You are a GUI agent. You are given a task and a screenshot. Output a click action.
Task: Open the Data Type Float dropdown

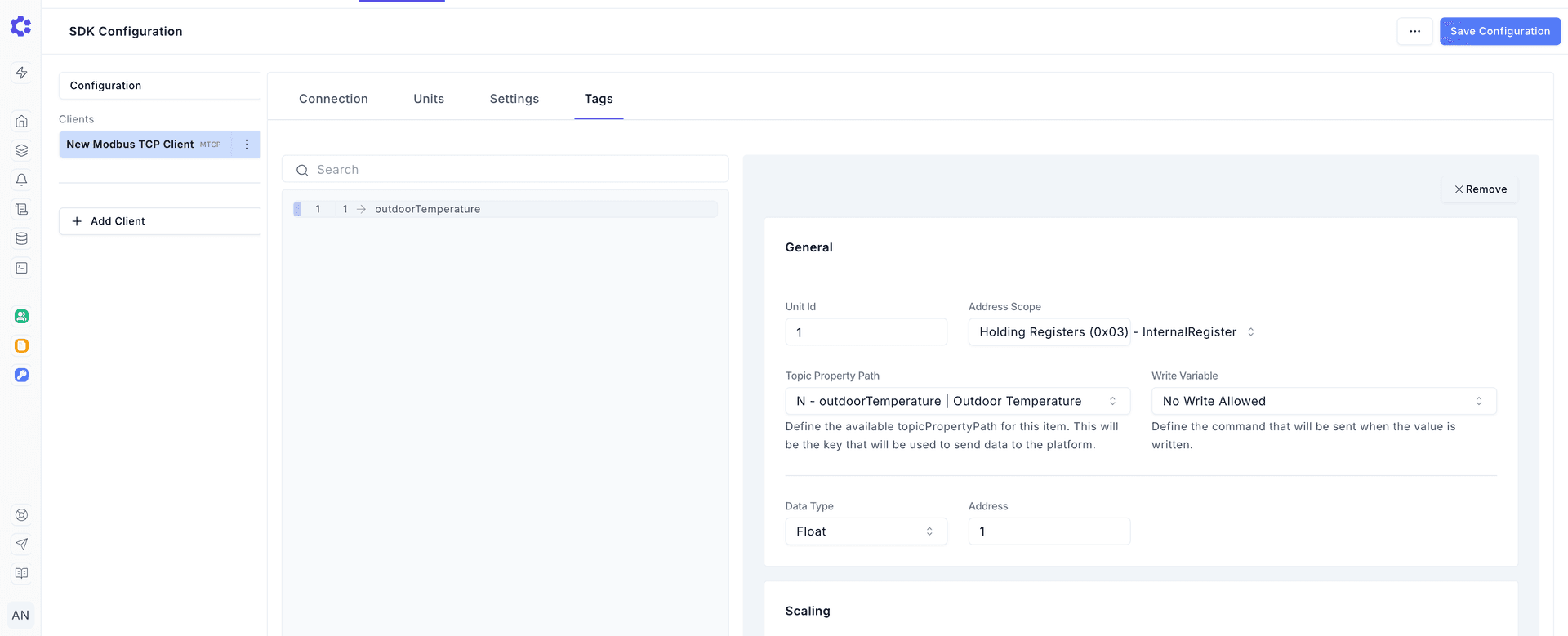[866, 531]
